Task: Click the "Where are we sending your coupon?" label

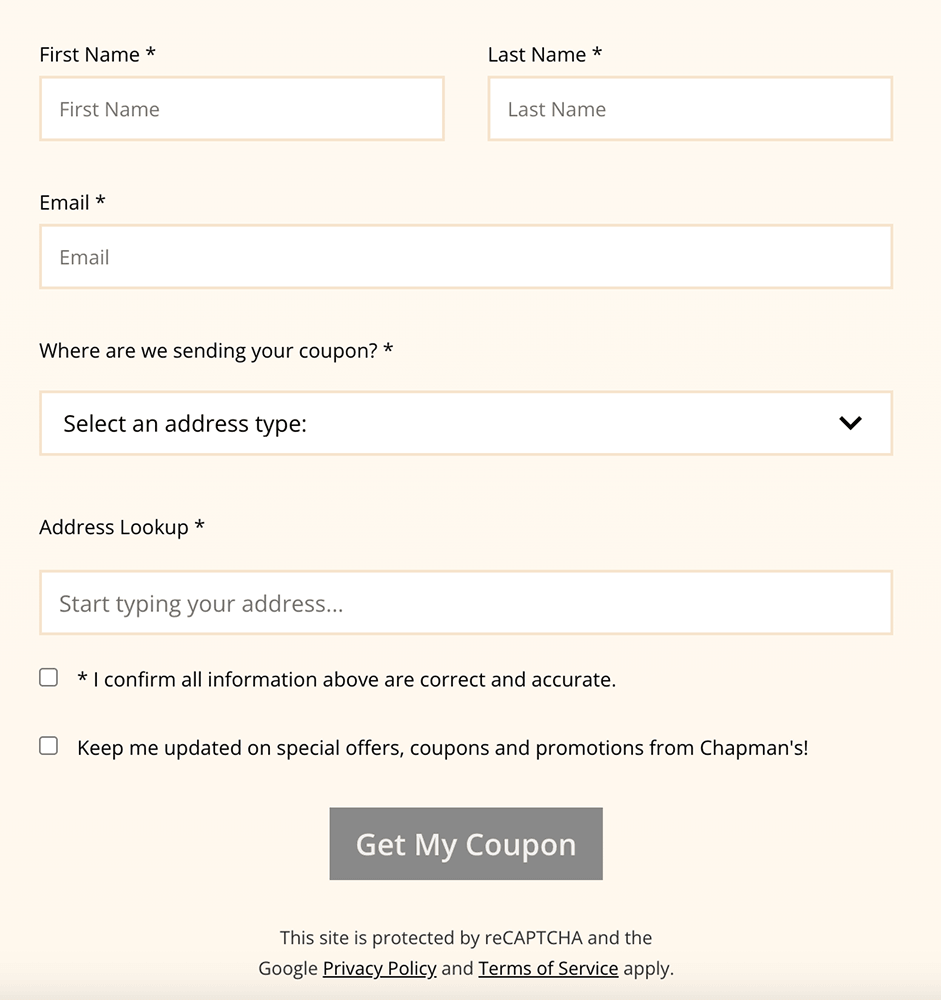Action: [x=216, y=351]
